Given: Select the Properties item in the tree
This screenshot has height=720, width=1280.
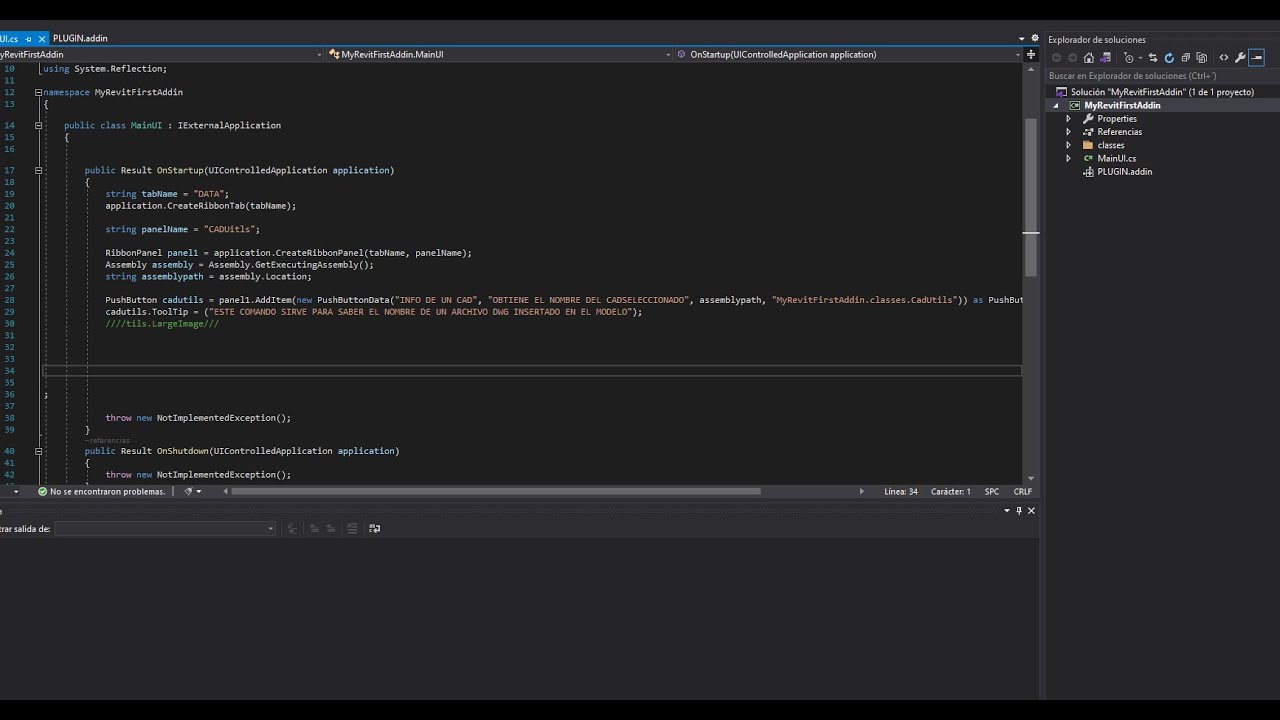Looking at the screenshot, I should tap(1117, 119).
